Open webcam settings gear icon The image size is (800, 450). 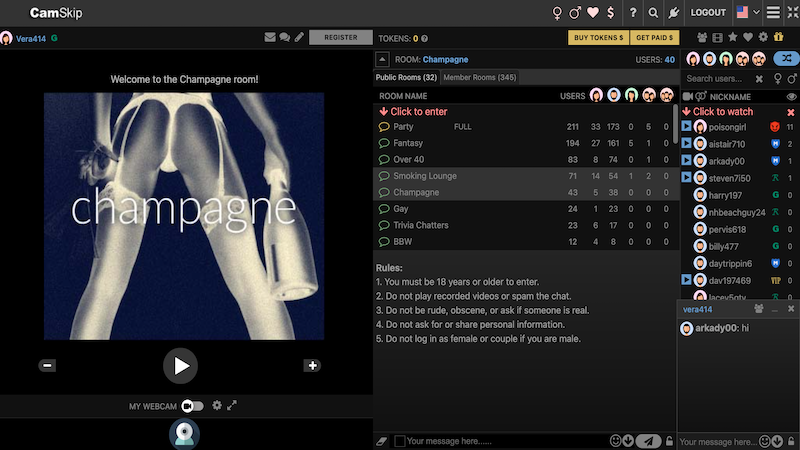click(x=217, y=405)
